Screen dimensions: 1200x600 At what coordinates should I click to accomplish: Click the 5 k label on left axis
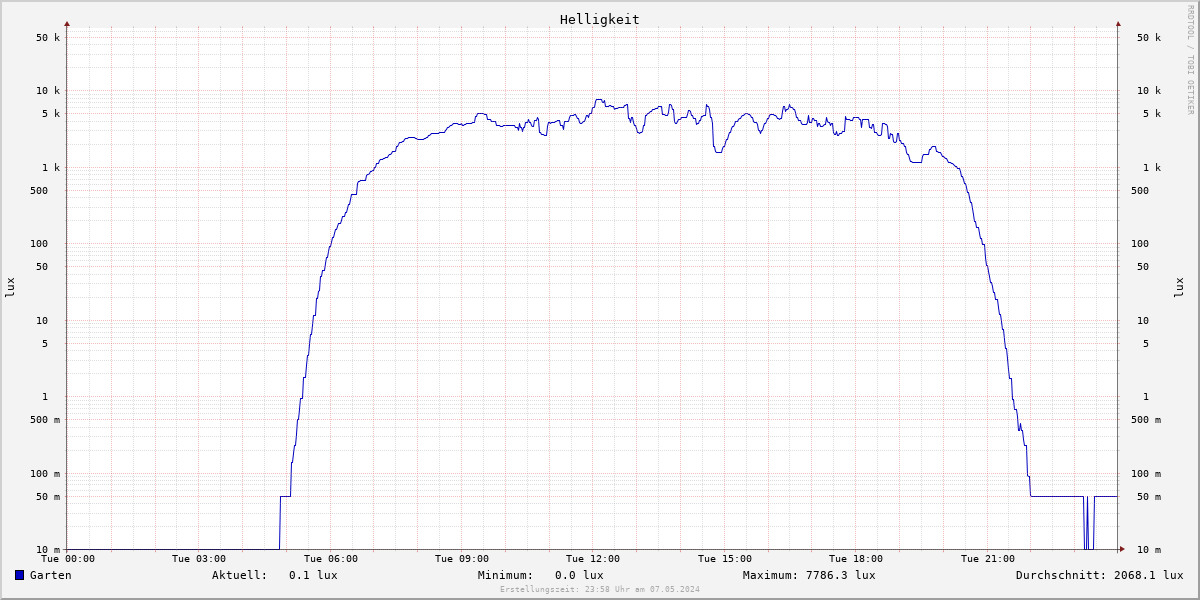(51, 114)
